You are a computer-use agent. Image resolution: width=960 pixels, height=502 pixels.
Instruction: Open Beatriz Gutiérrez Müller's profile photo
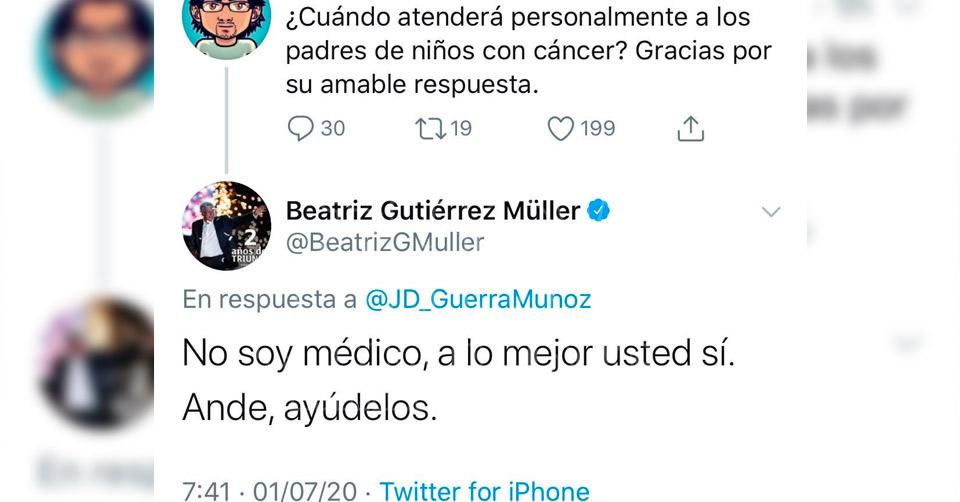(x=226, y=226)
